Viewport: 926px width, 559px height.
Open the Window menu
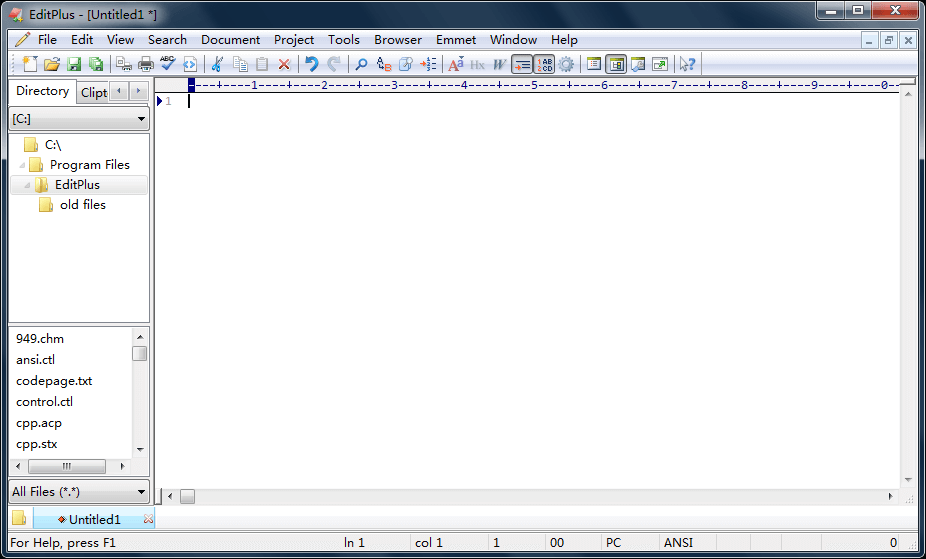(x=513, y=40)
